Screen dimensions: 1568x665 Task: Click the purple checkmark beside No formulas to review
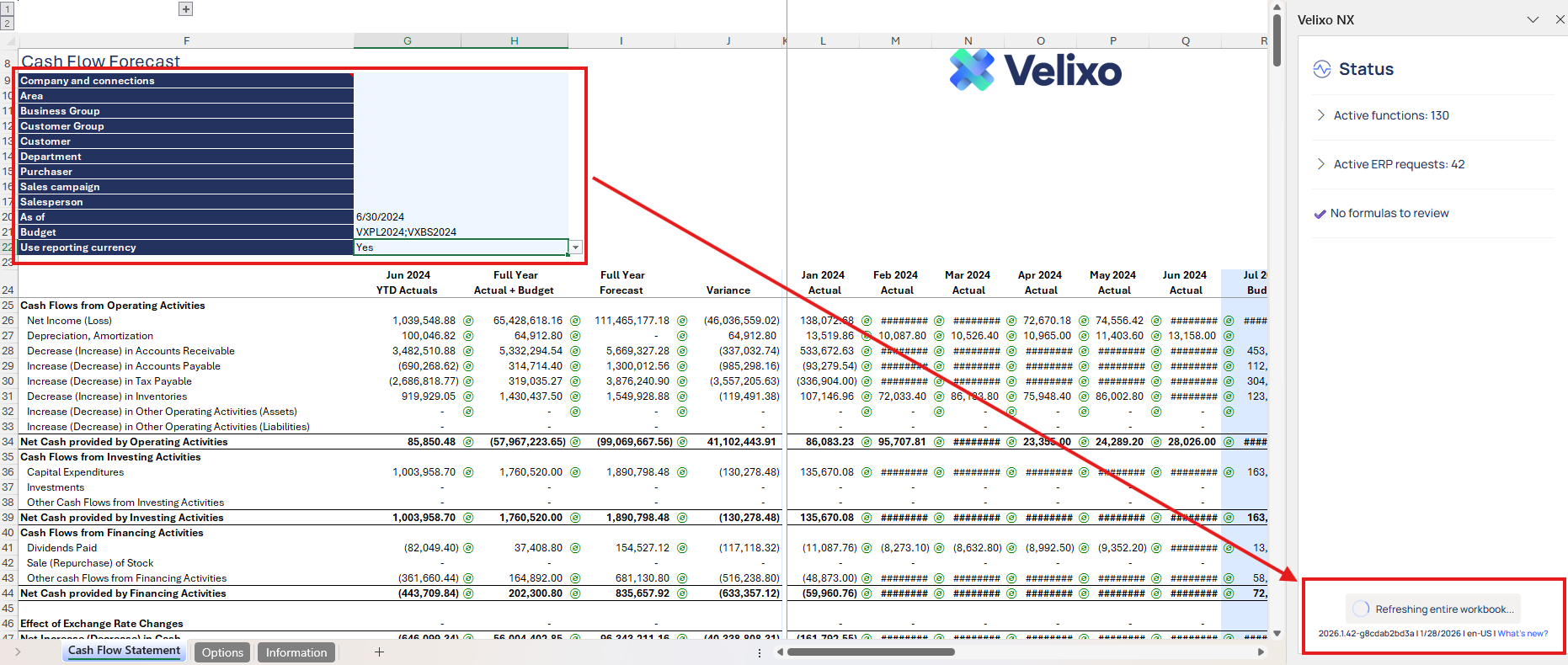pyautogui.click(x=1320, y=214)
